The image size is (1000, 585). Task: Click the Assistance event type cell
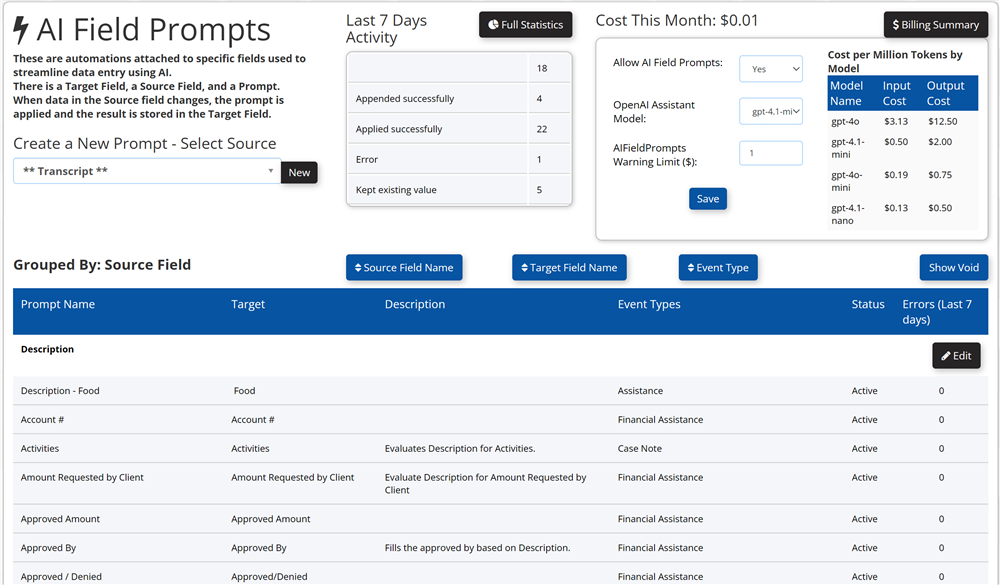640,391
